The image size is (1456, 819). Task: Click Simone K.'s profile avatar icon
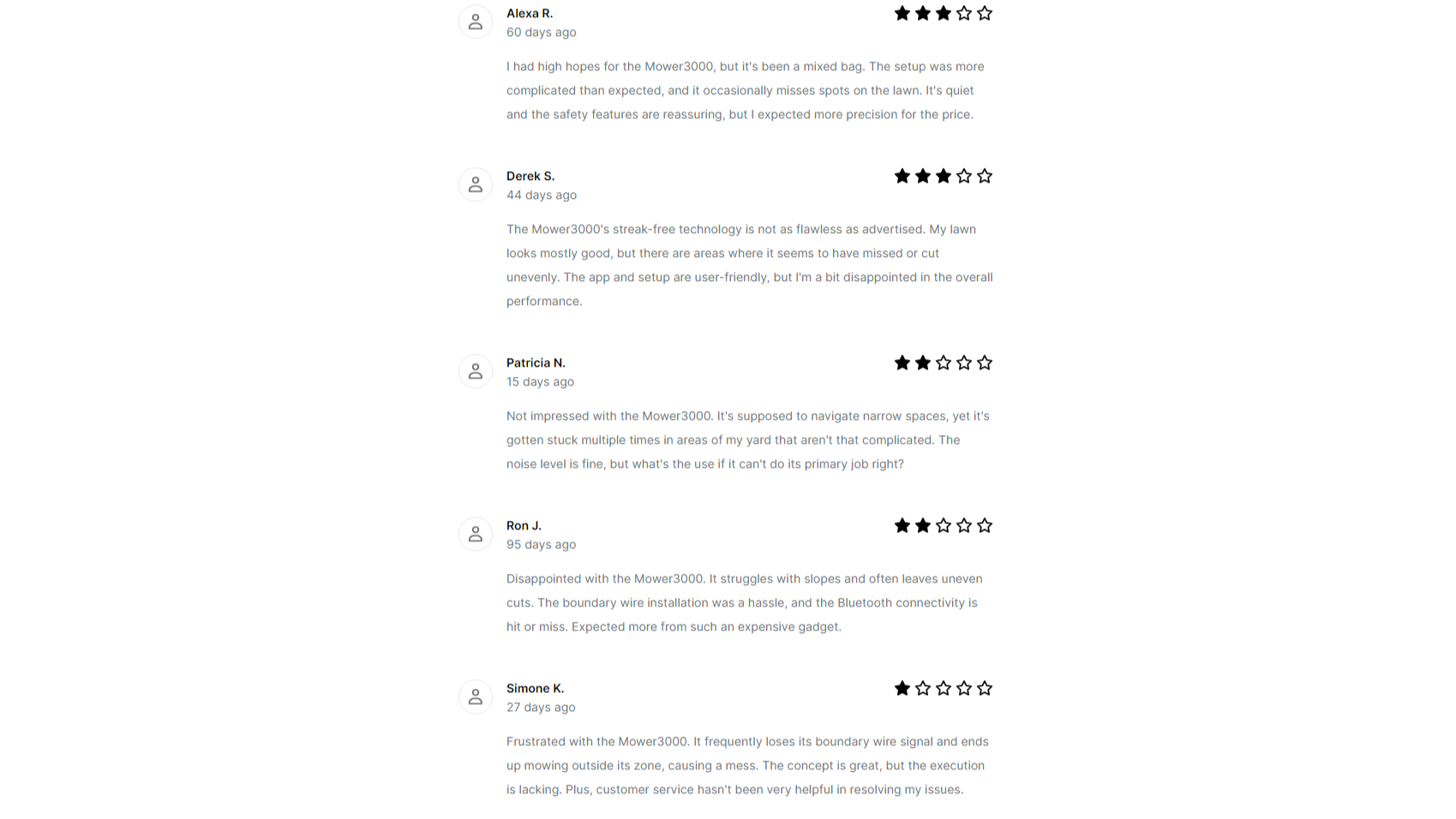pos(476,697)
